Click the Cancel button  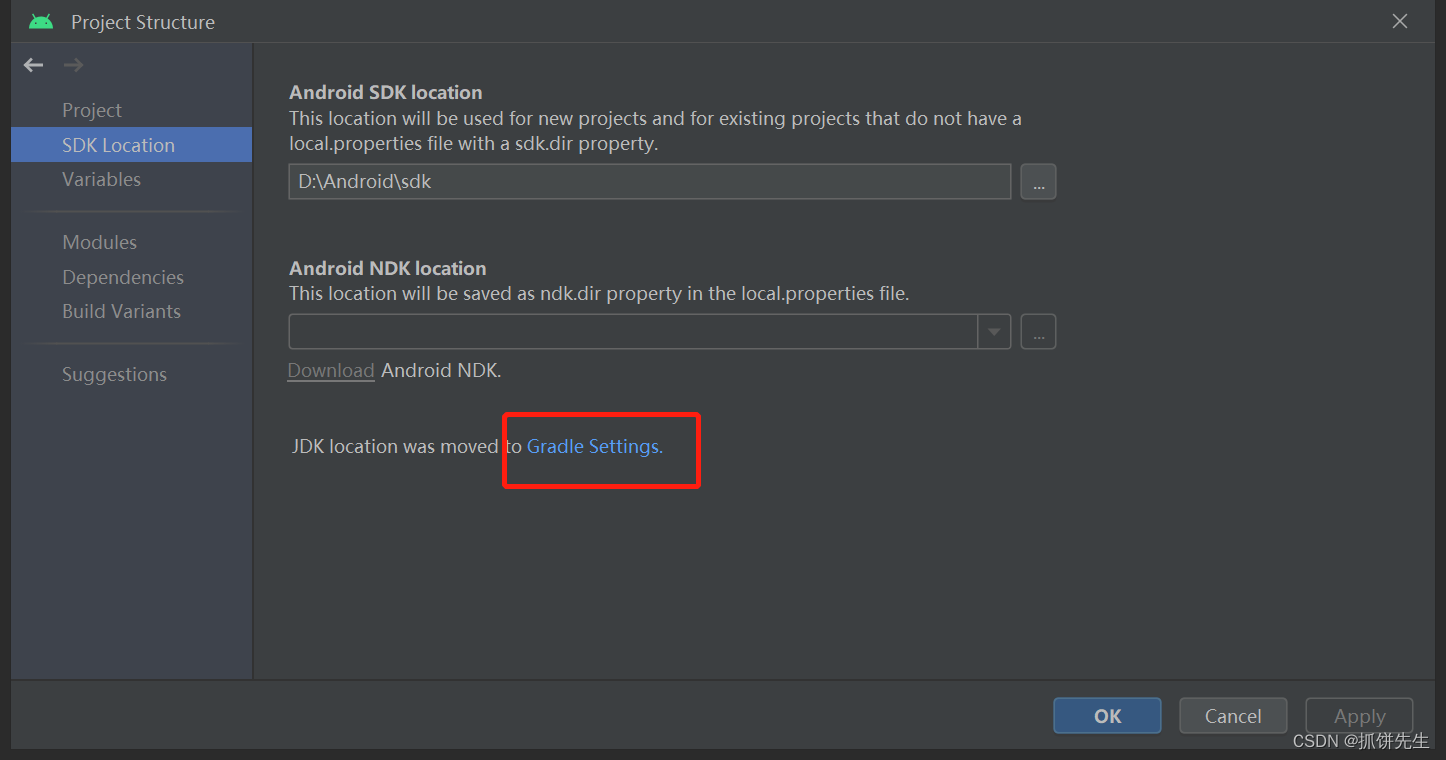tap(1233, 715)
